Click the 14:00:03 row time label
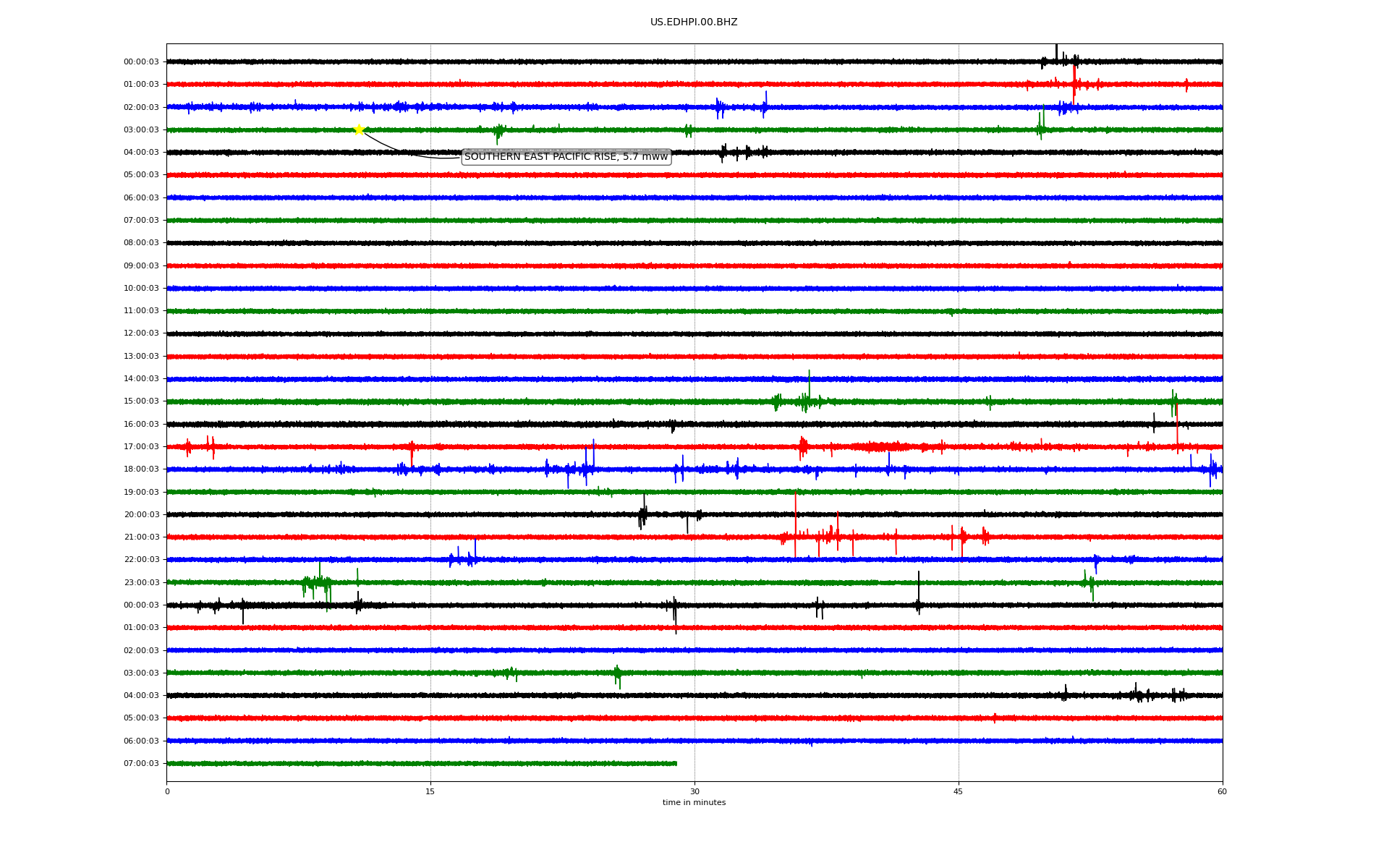The image size is (1389, 868). tap(141, 379)
